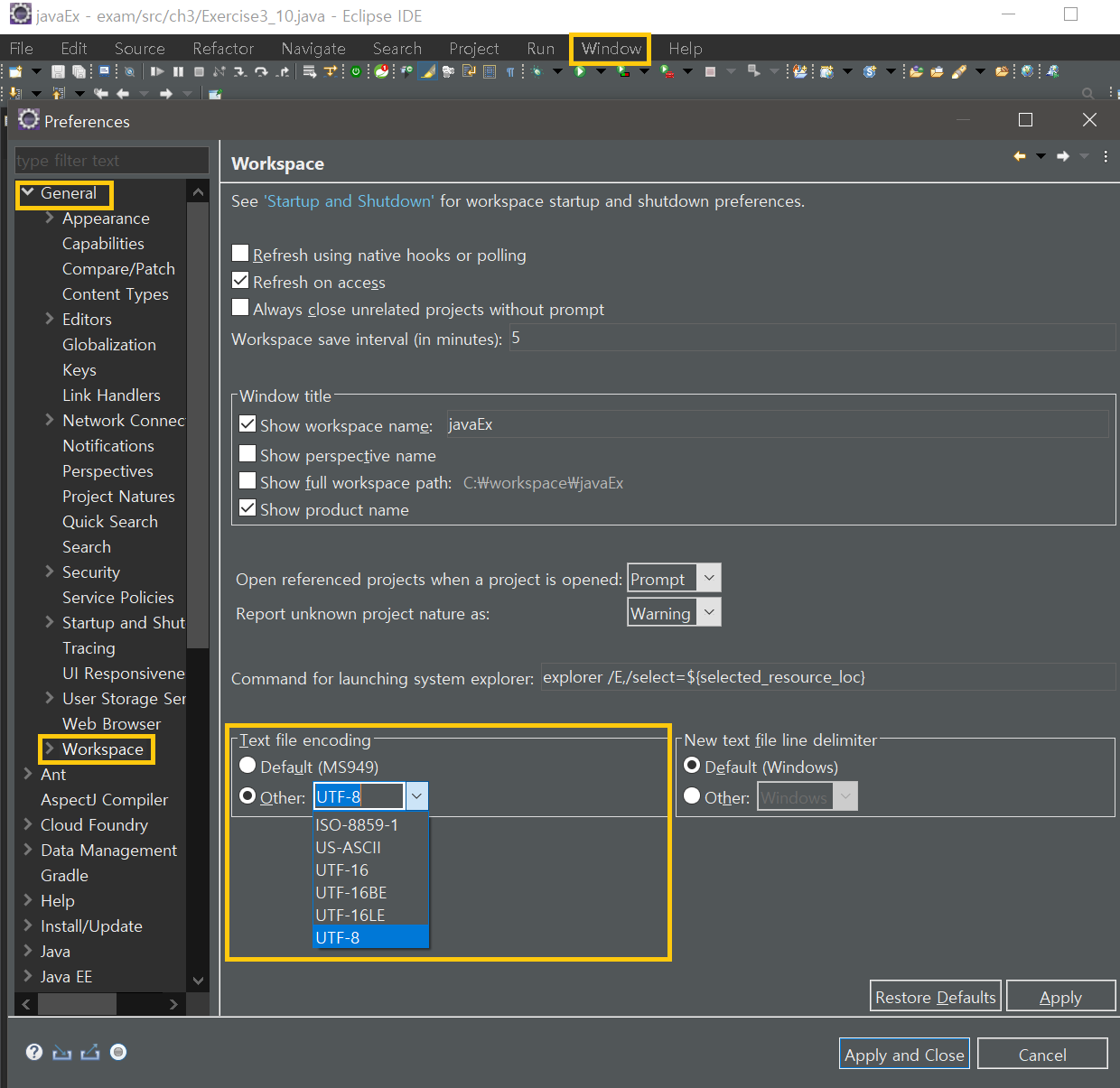This screenshot has height=1088, width=1120.
Task: Select Other line delimiter radio button
Action: [x=692, y=795]
